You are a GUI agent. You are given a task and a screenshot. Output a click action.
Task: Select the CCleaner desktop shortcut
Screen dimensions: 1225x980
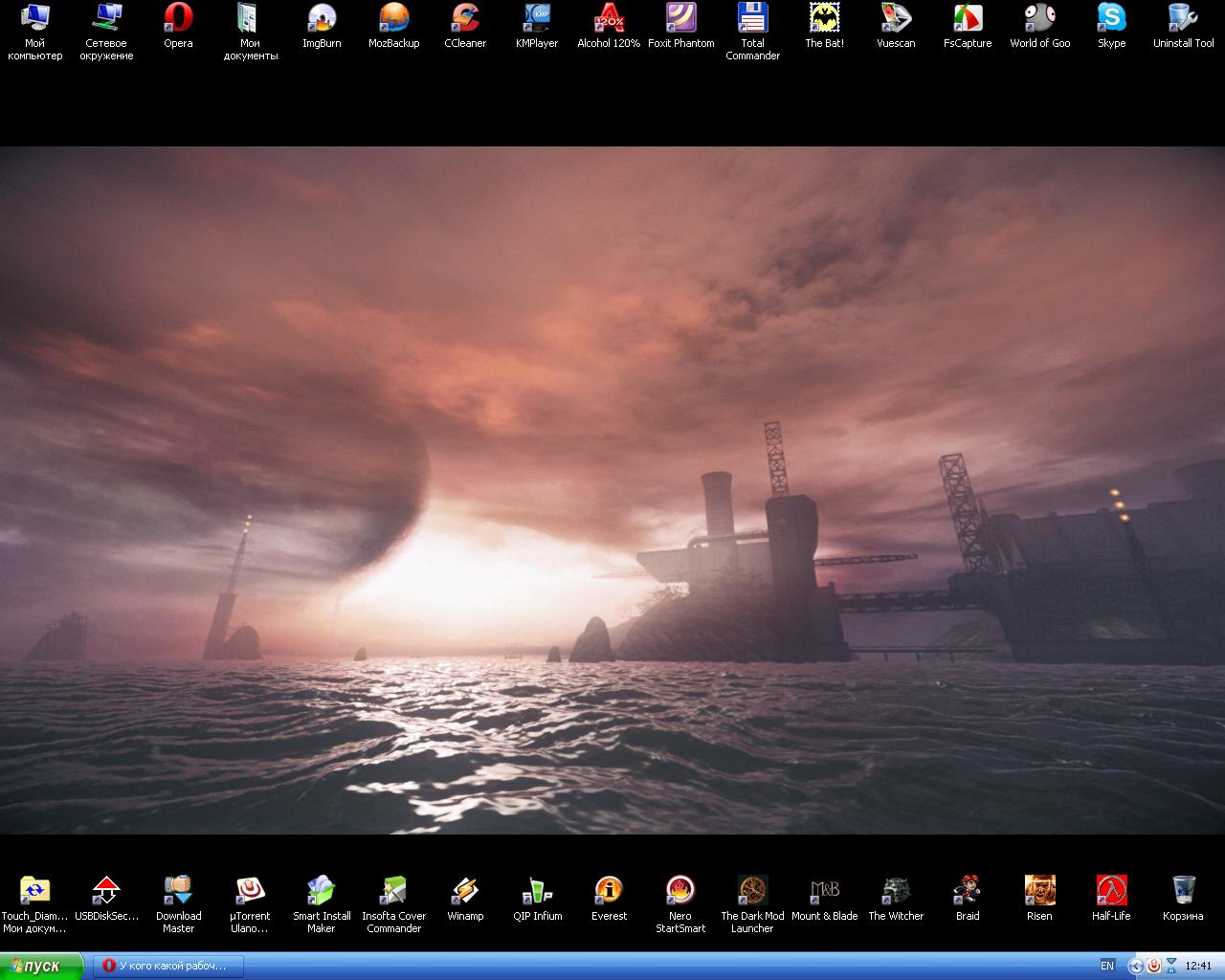(465, 19)
